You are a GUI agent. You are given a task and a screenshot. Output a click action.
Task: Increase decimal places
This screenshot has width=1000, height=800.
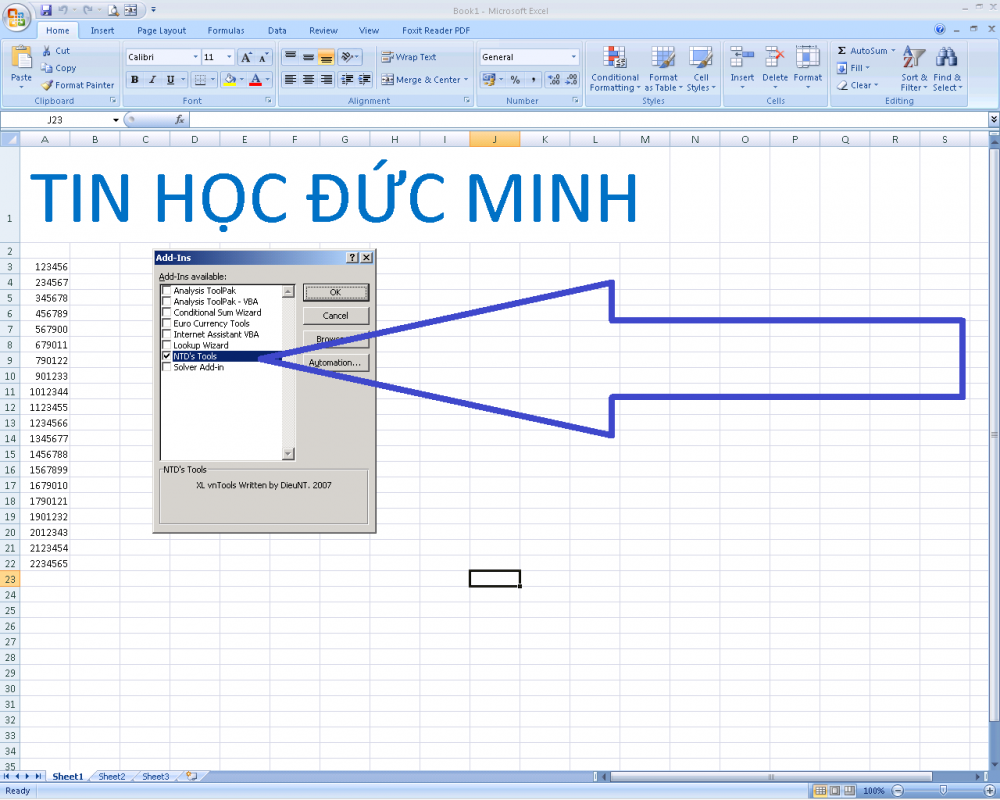click(554, 80)
